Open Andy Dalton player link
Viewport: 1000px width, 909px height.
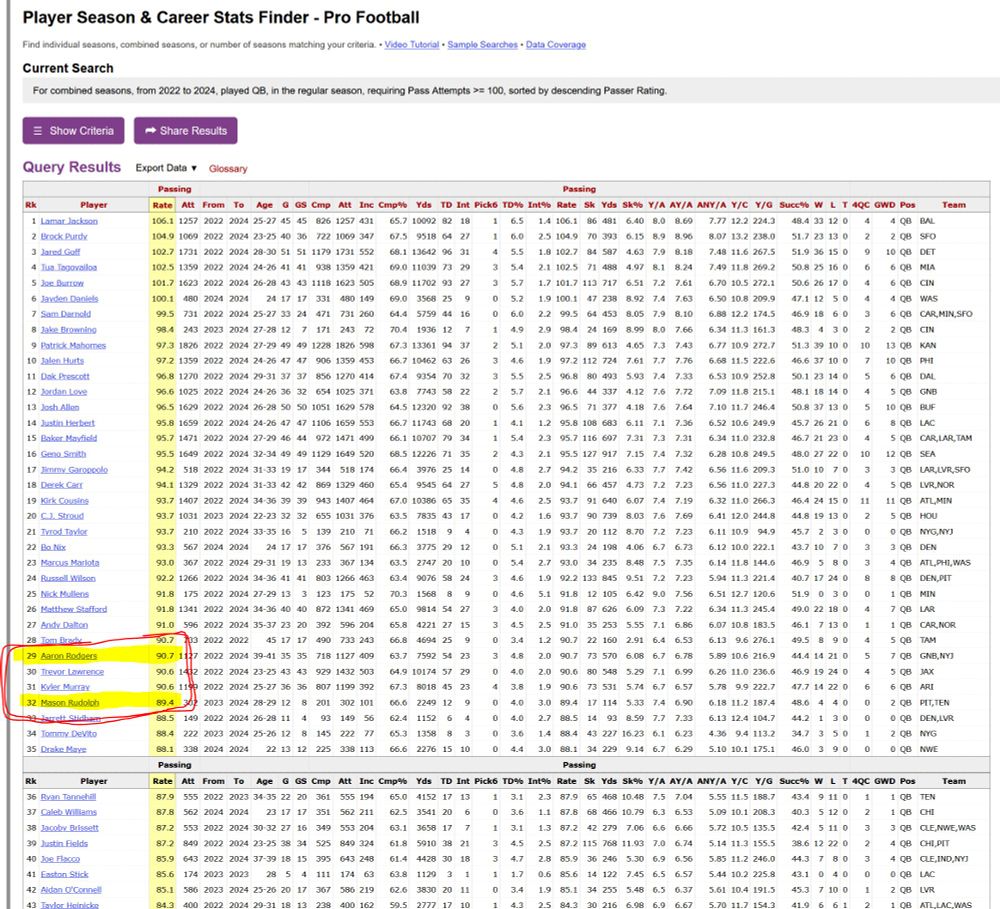tap(64, 625)
